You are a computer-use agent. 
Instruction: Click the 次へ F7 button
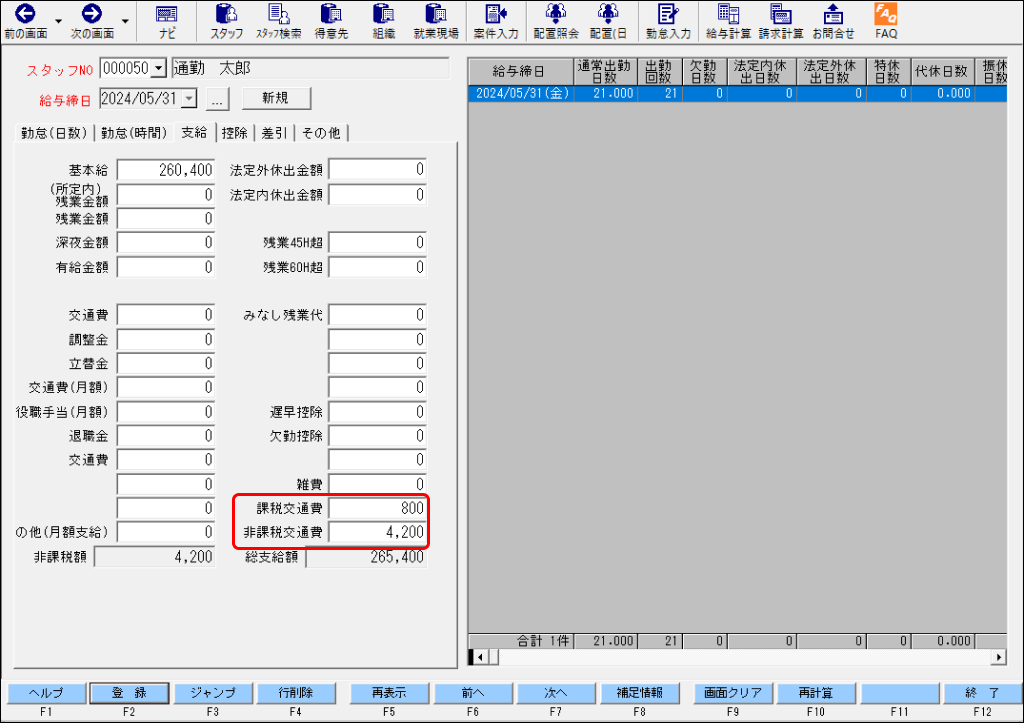(556, 693)
